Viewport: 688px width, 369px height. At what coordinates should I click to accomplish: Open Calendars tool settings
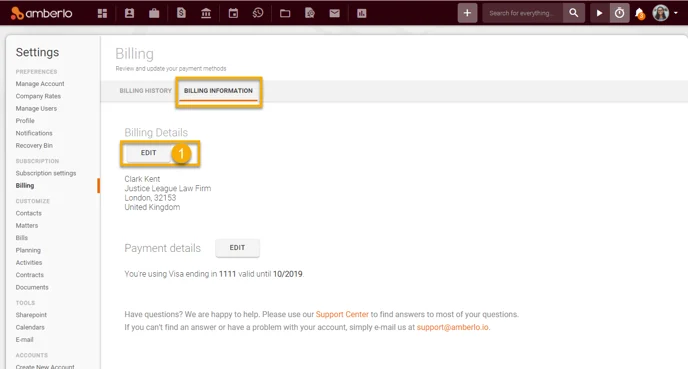30,327
